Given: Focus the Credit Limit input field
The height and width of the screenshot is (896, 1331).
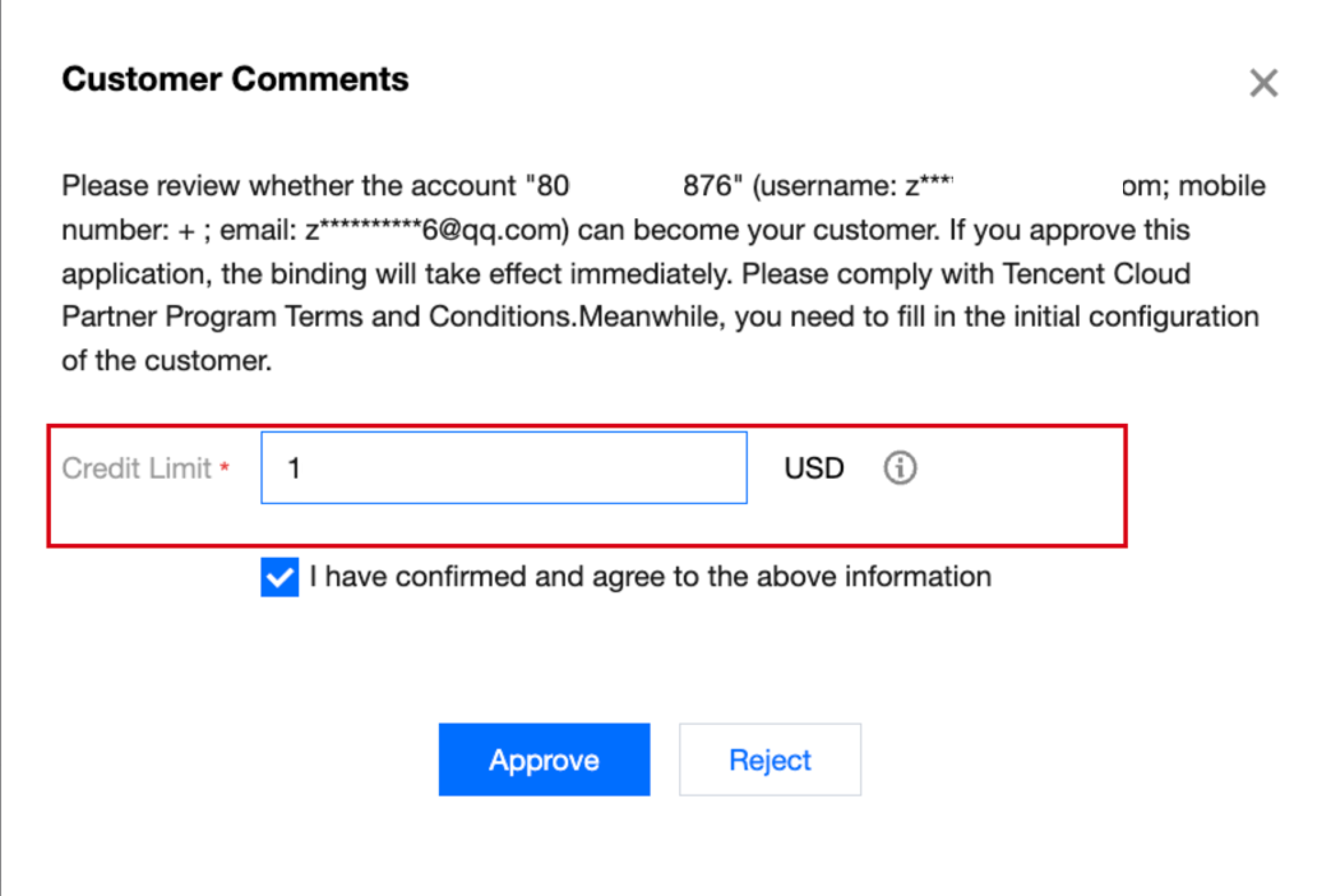Looking at the screenshot, I should point(504,468).
